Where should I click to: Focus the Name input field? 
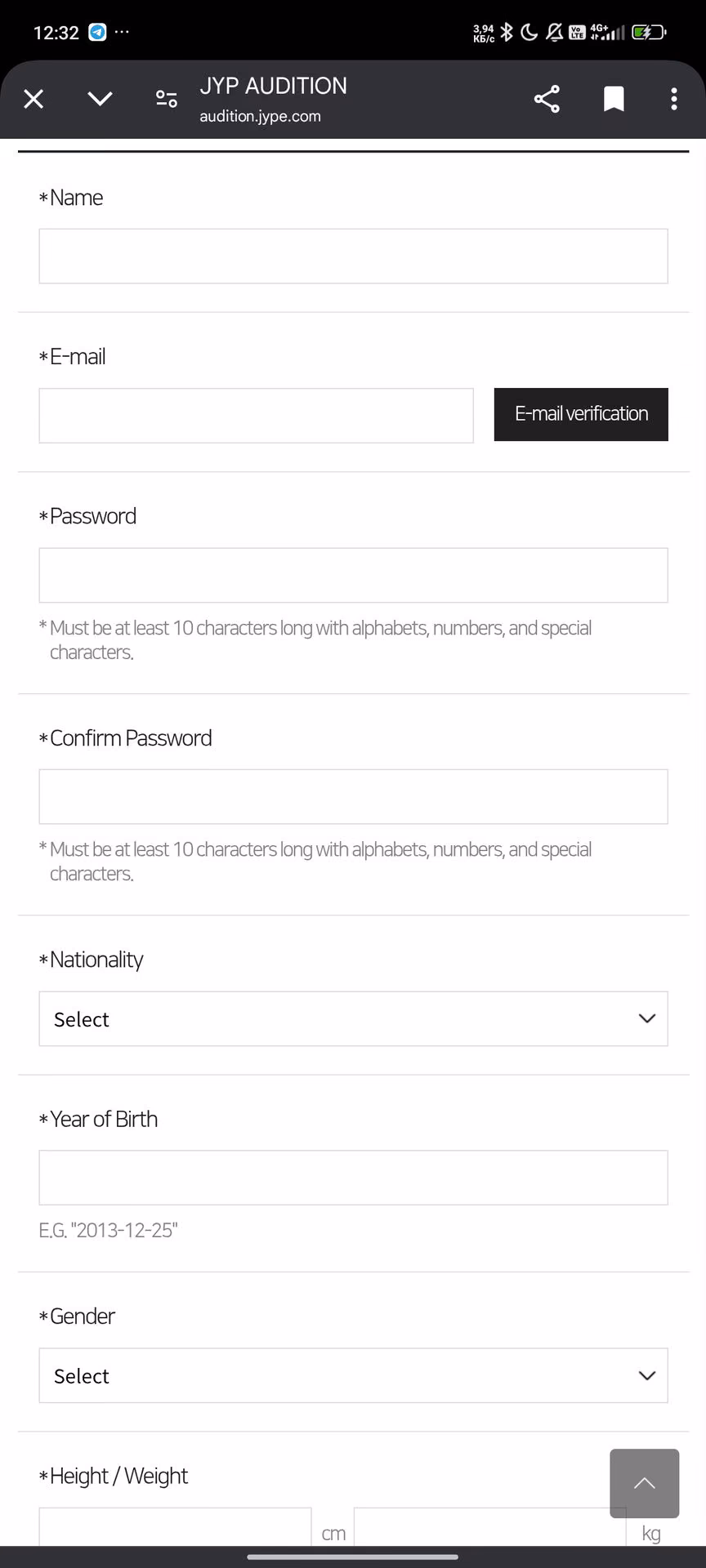click(x=353, y=256)
